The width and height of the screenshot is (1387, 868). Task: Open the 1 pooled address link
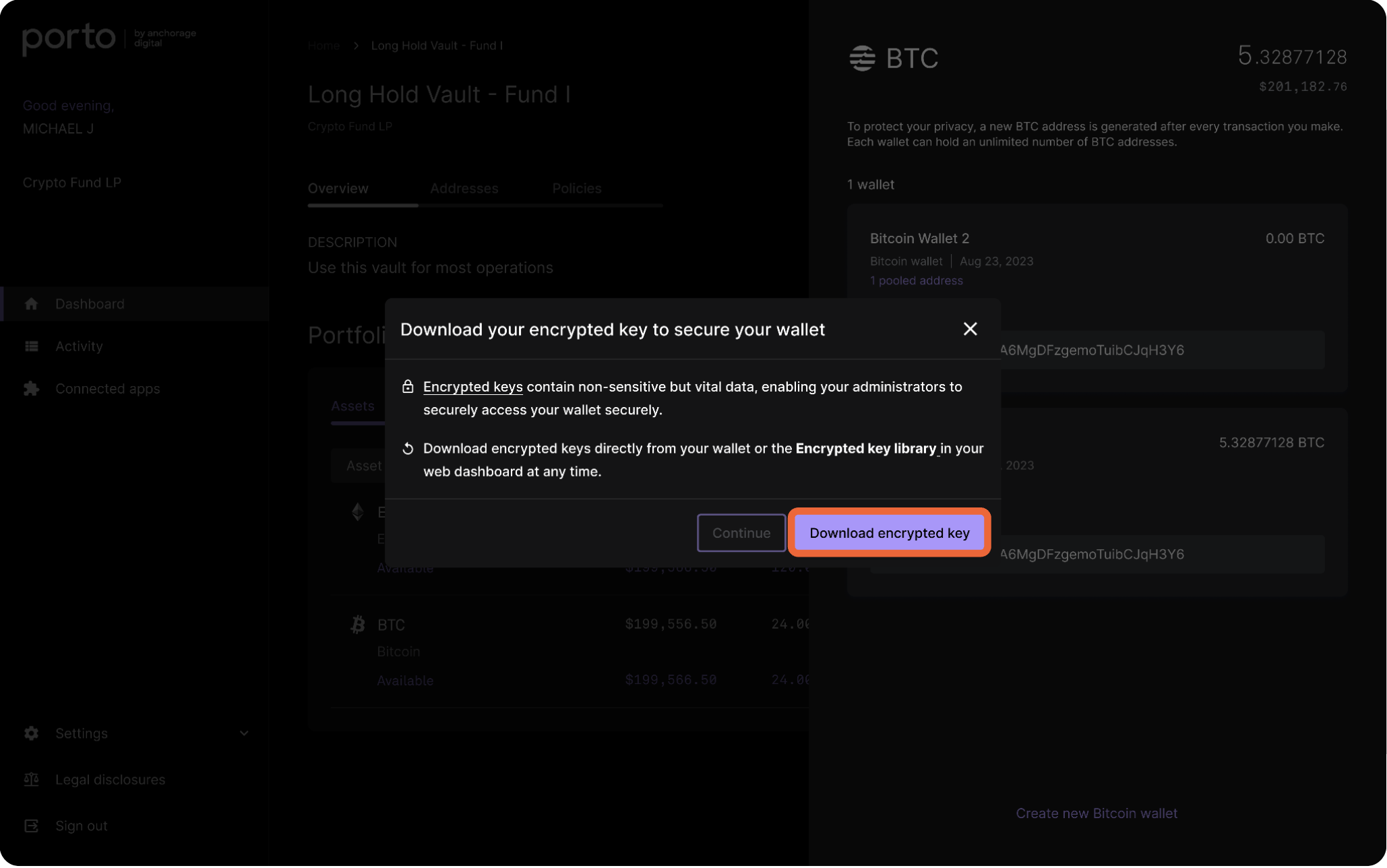coord(917,281)
